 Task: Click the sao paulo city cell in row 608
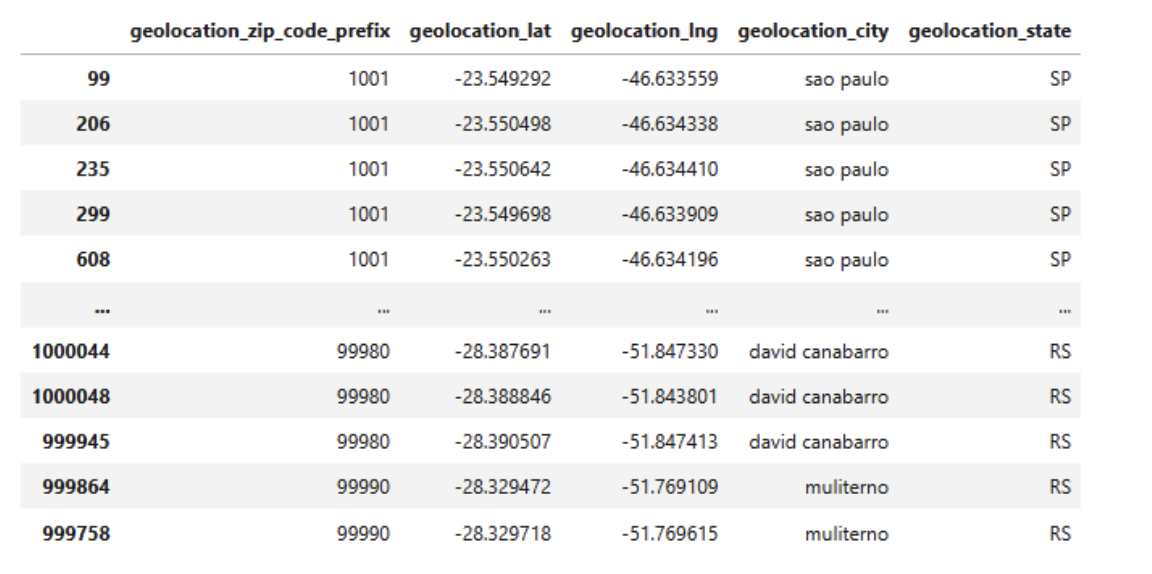coord(846,260)
